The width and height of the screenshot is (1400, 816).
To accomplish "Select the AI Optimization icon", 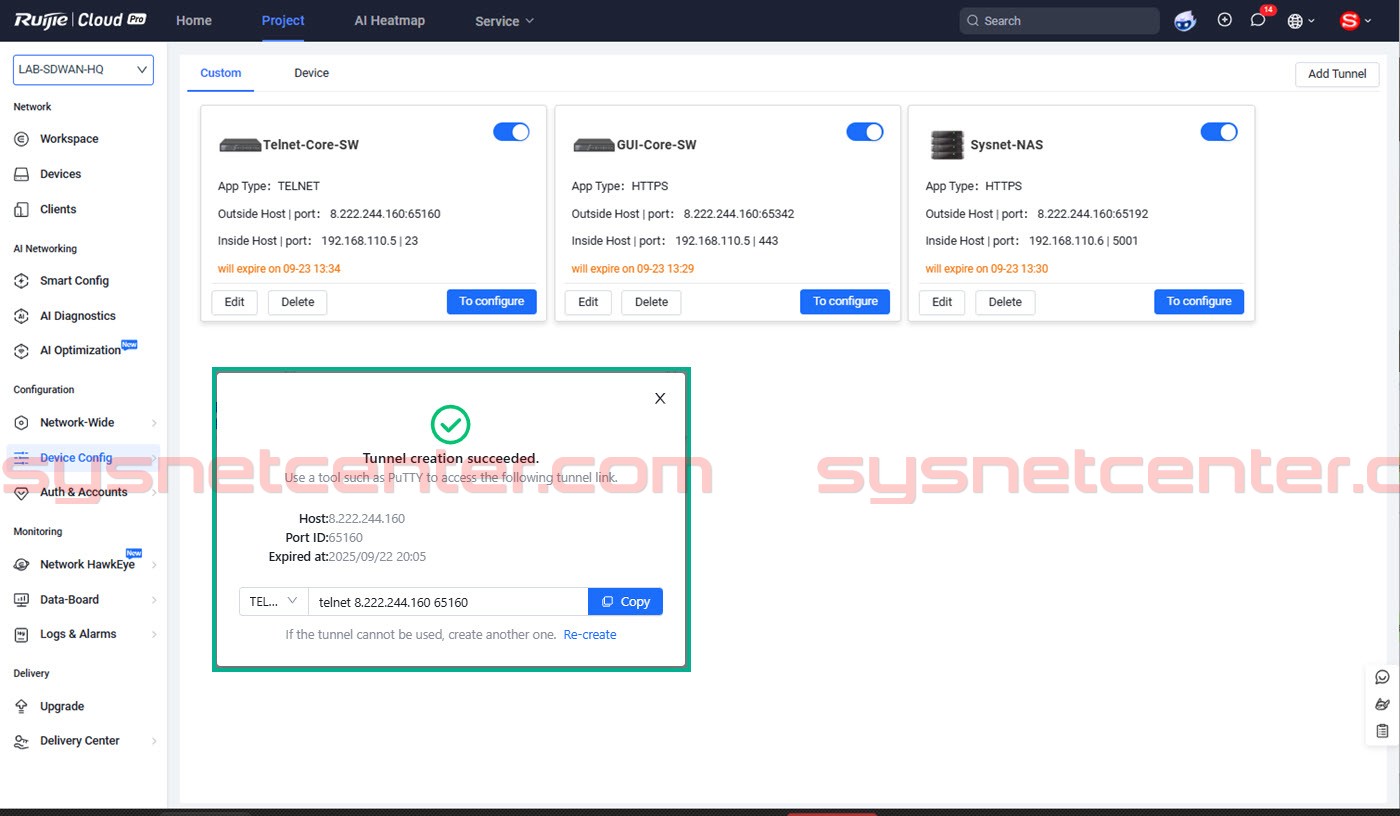I will (x=21, y=351).
